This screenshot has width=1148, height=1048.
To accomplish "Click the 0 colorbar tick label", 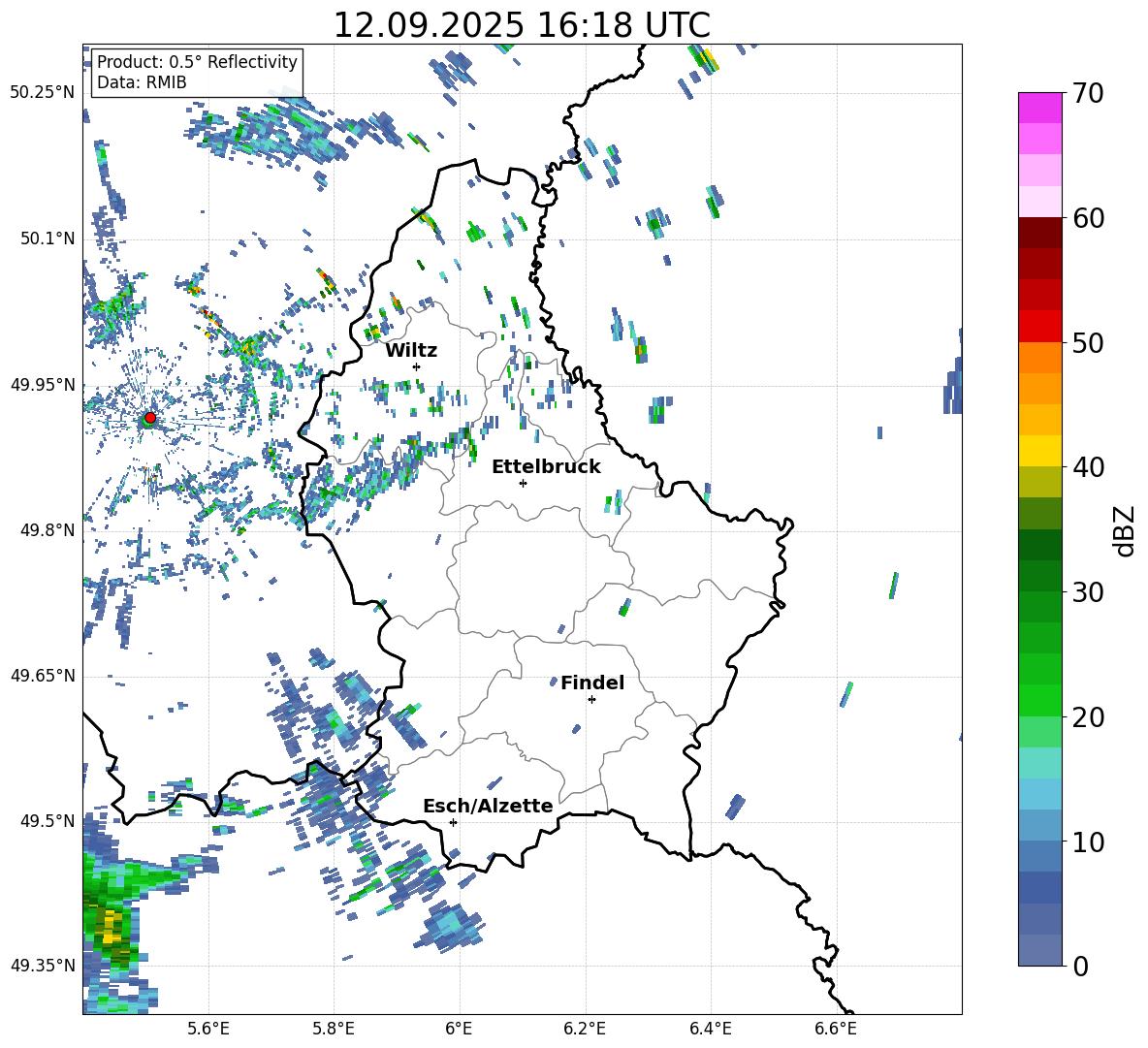I will [1080, 967].
